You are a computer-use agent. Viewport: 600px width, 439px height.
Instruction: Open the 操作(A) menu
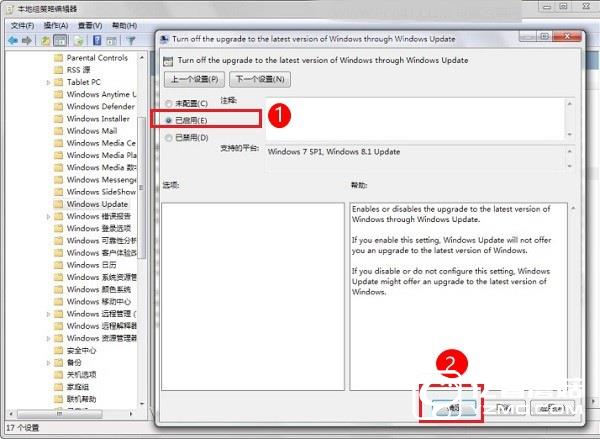(56, 26)
